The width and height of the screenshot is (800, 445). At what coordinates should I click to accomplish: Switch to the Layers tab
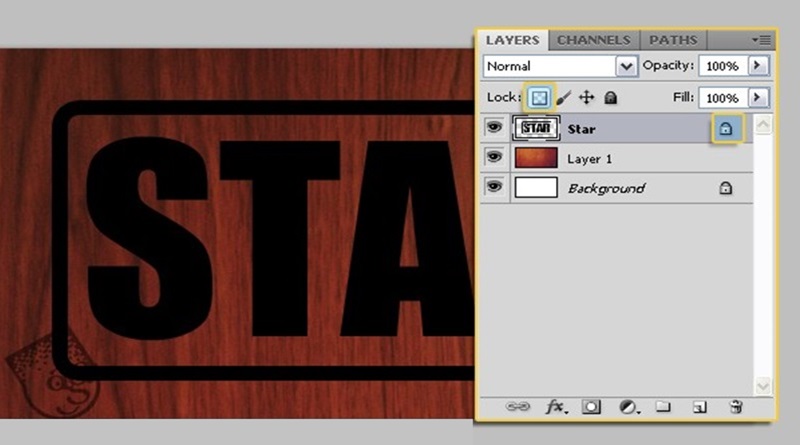pos(512,40)
